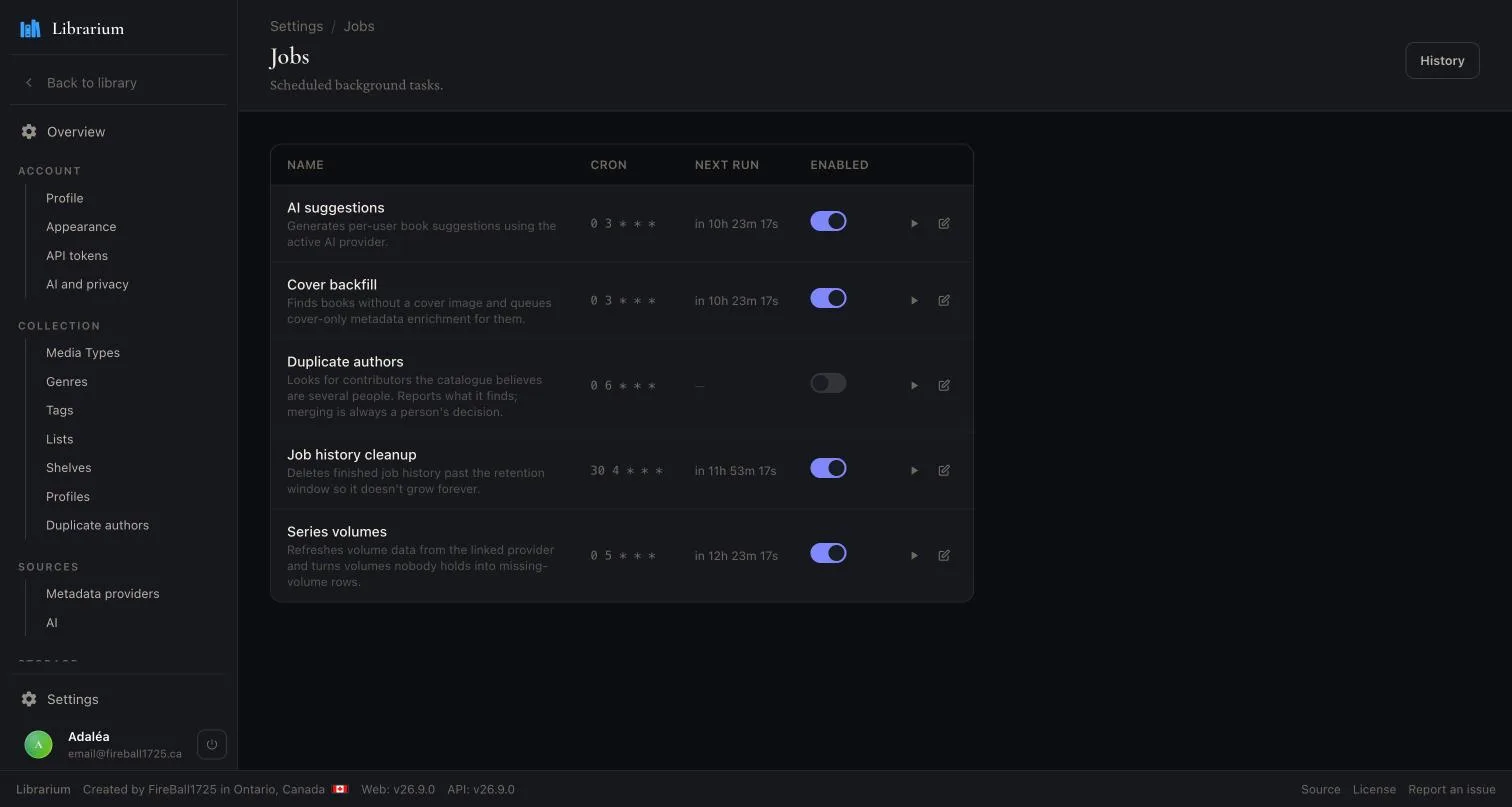
Task: Run the Cover backfill job now
Action: (x=914, y=301)
